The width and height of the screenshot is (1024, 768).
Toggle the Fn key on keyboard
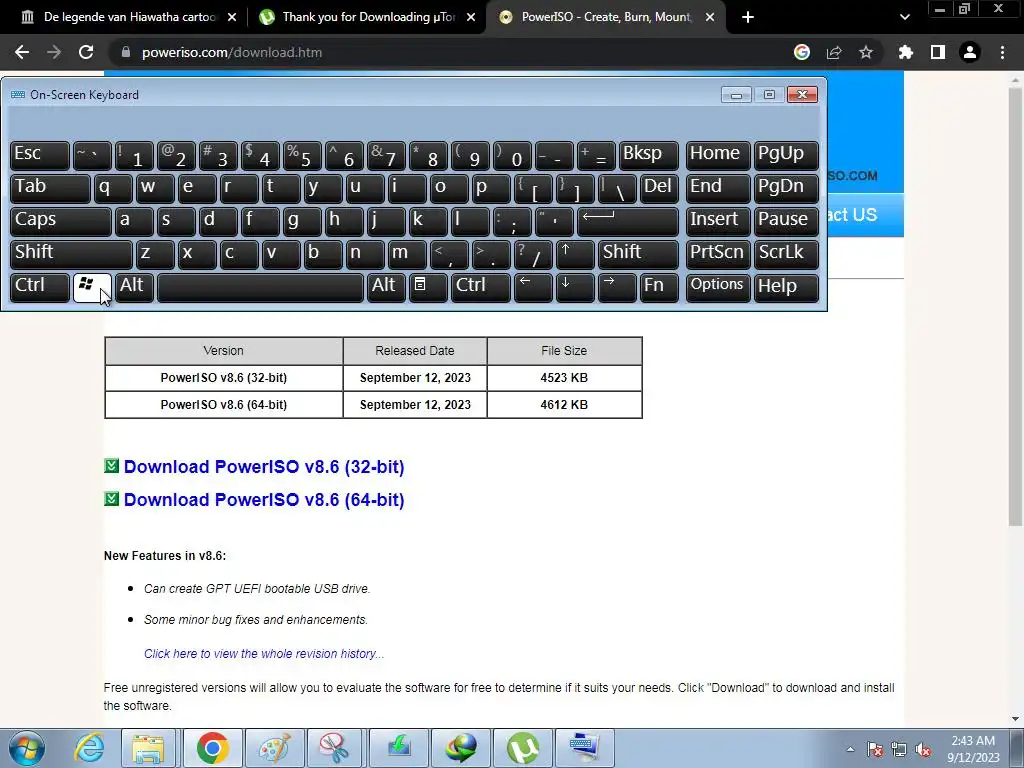point(659,287)
